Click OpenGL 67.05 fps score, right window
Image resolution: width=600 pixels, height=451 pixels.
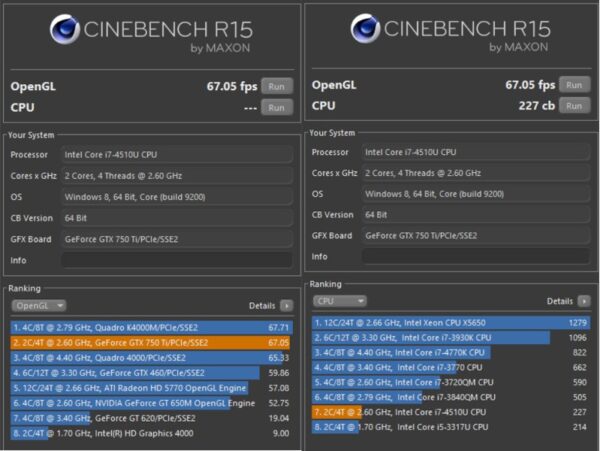530,85
